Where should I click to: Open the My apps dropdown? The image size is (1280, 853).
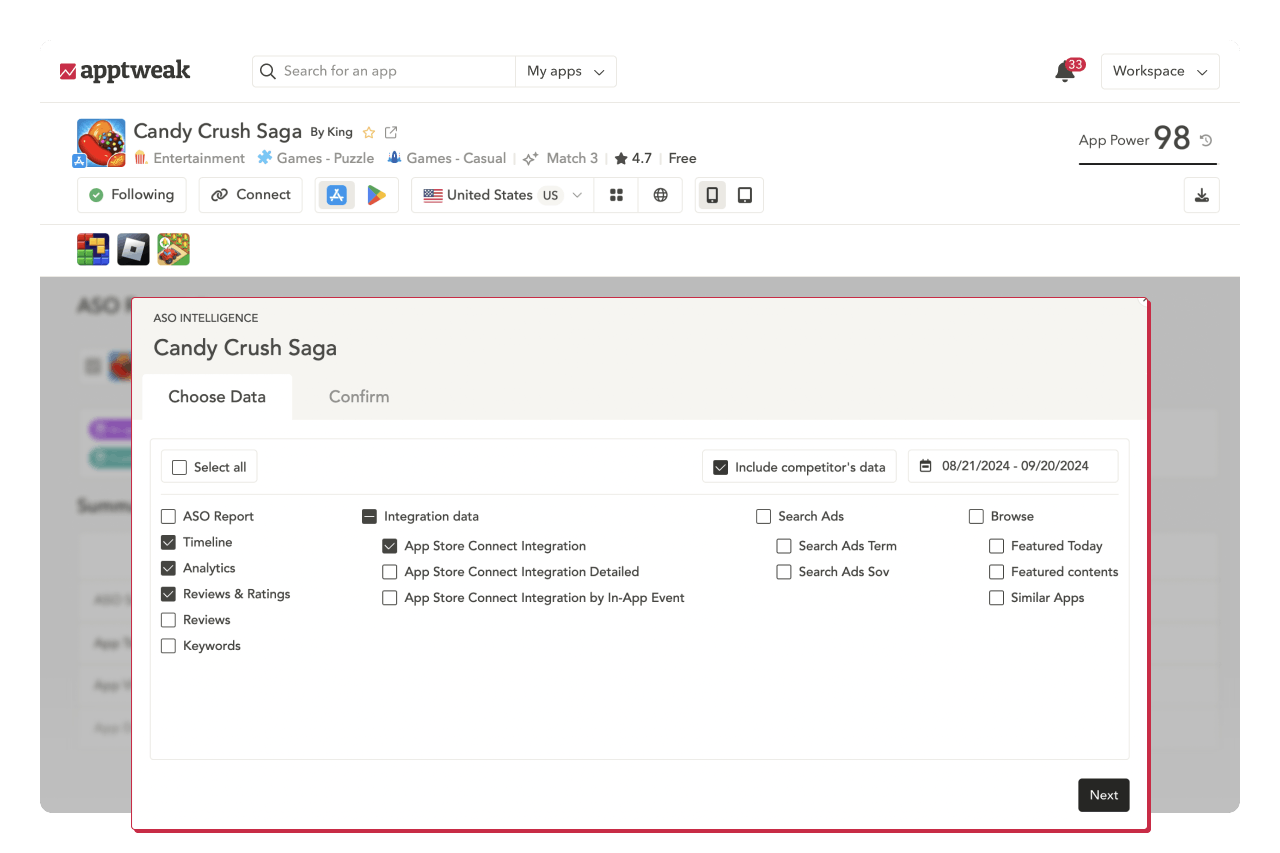coord(566,71)
